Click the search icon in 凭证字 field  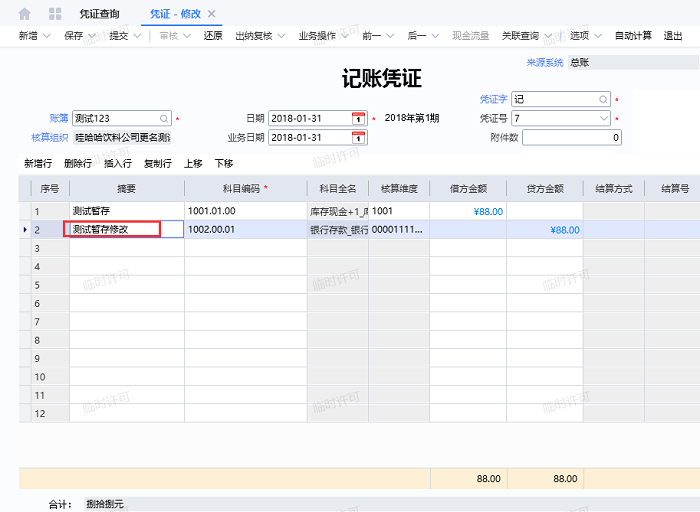[x=603, y=100]
